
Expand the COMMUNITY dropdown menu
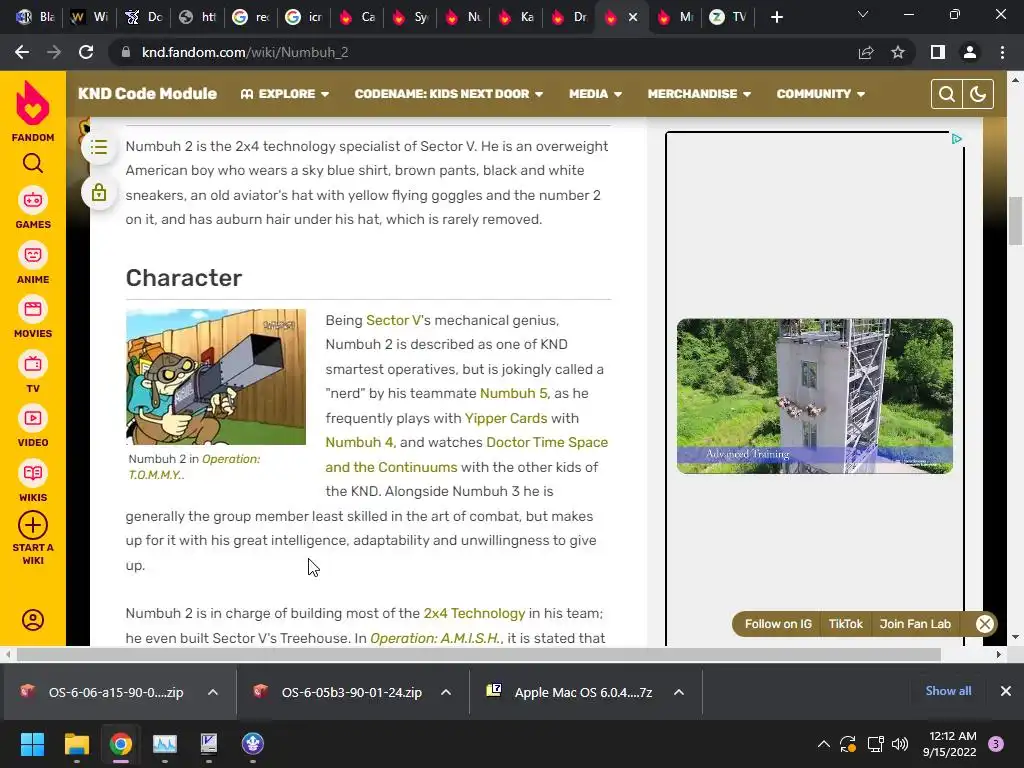pyautogui.click(x=821, y=94)
